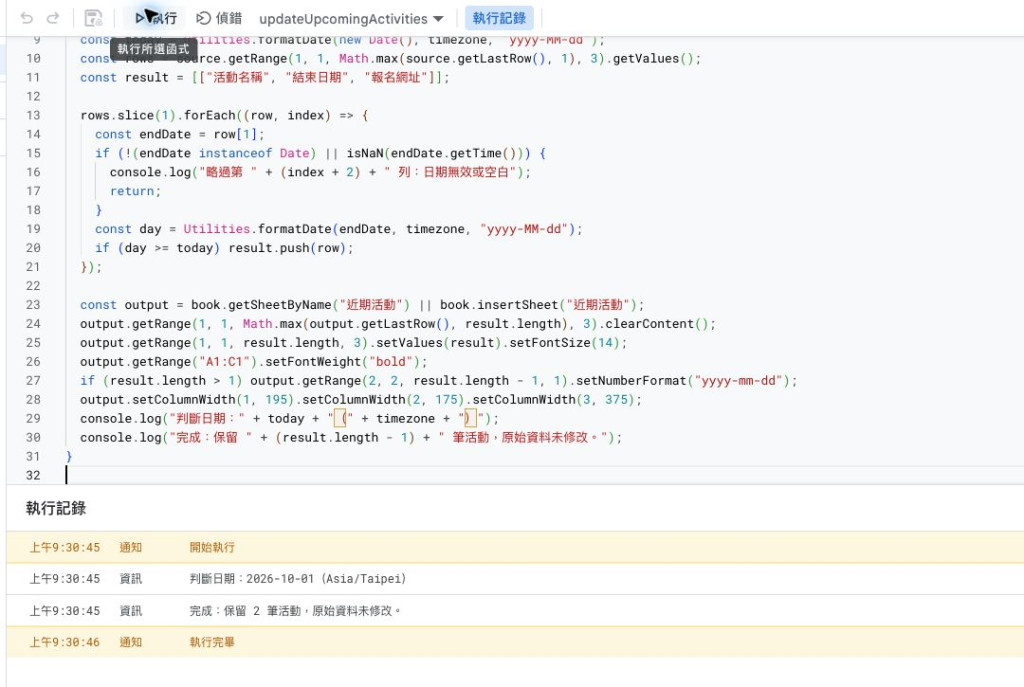The image size is (1024, 687).
Task: Click setFontSize(14) on line 25
Action: pyautogui.click(x=564, y=343)
